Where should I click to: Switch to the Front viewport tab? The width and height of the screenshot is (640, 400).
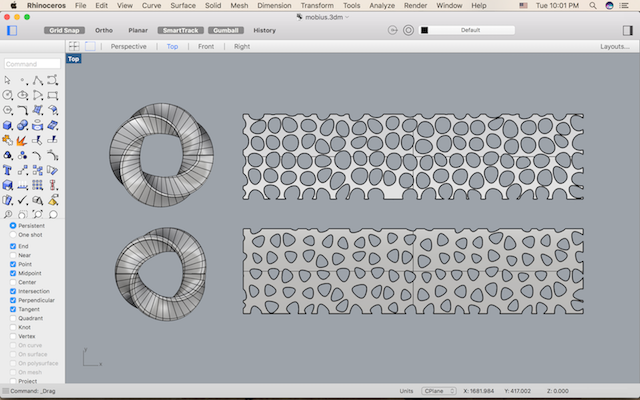(206, 47)
